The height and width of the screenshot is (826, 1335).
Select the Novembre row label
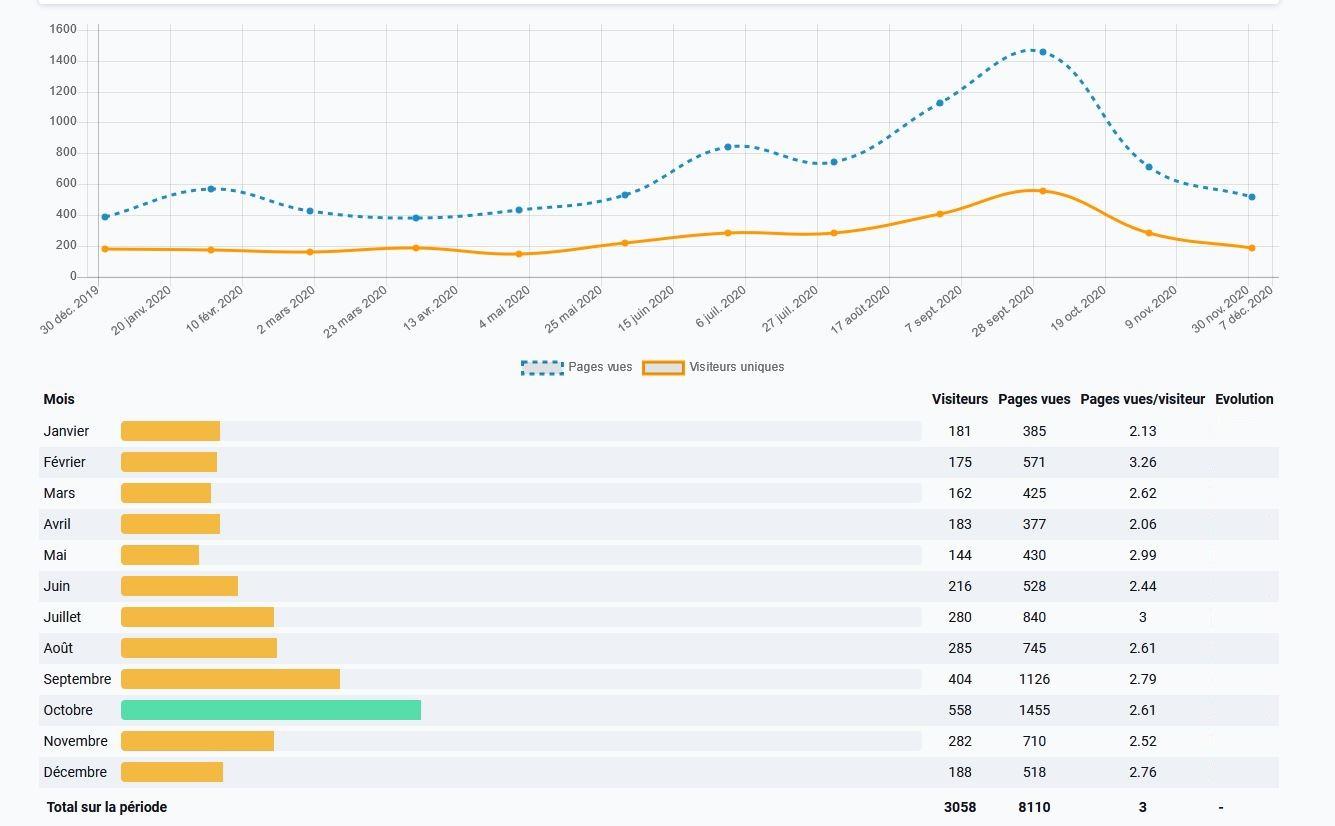tap(75, 741)
